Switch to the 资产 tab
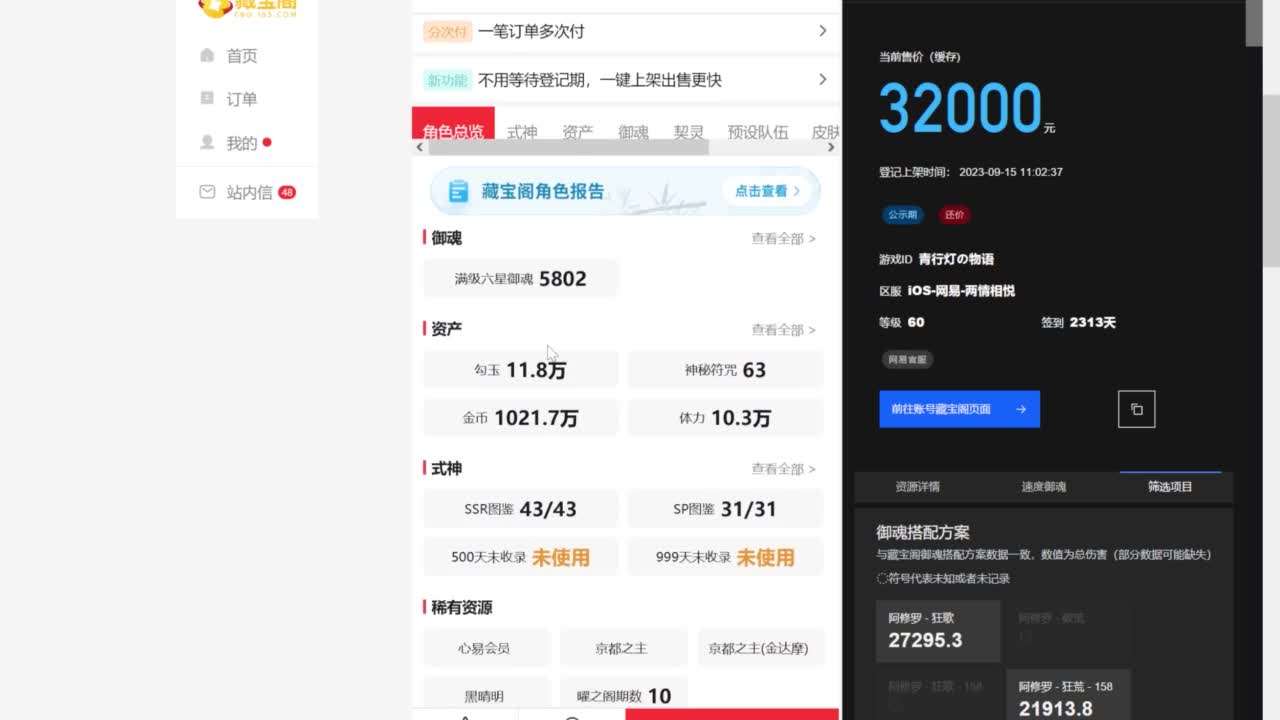The height and width of the screenshot is (720, 1280). tap(578, 132)
